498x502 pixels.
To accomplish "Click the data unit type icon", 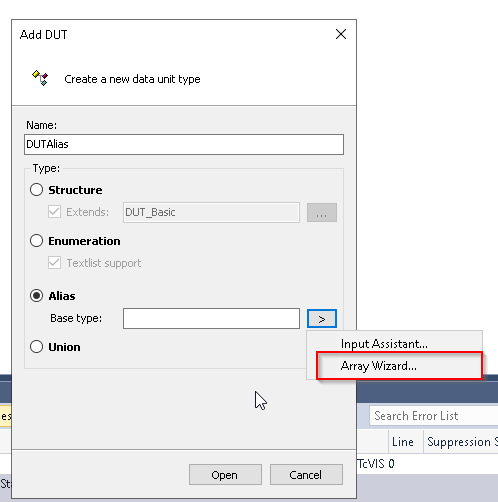I will tap(40, 78).
